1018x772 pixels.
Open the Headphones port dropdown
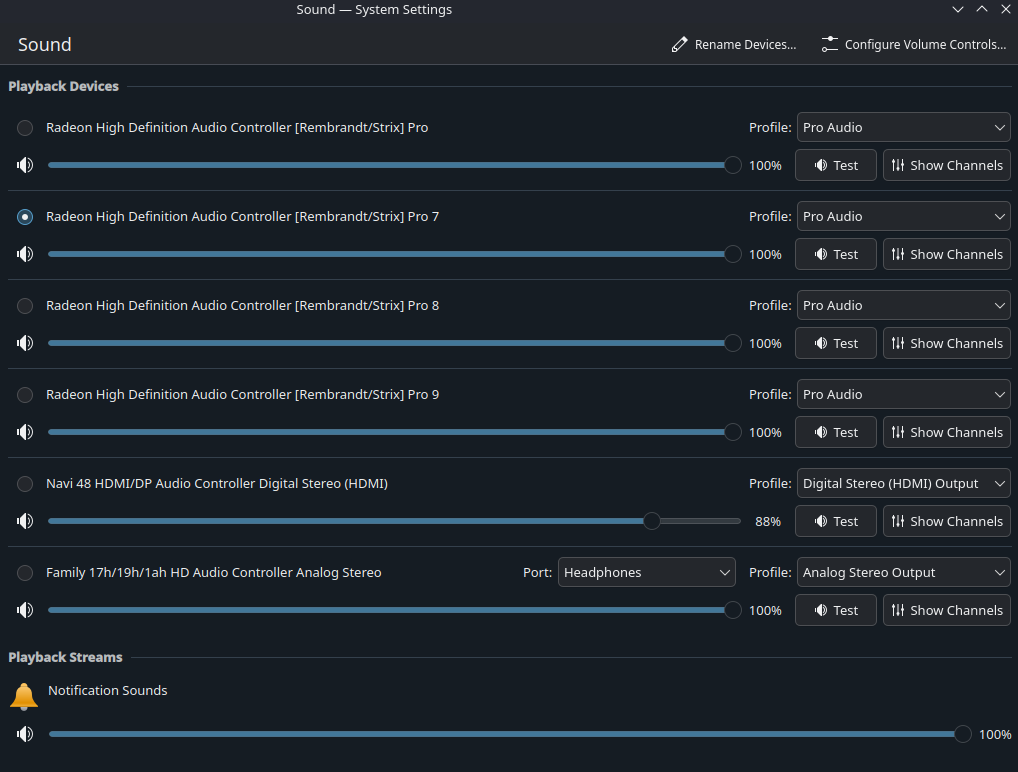647,572
